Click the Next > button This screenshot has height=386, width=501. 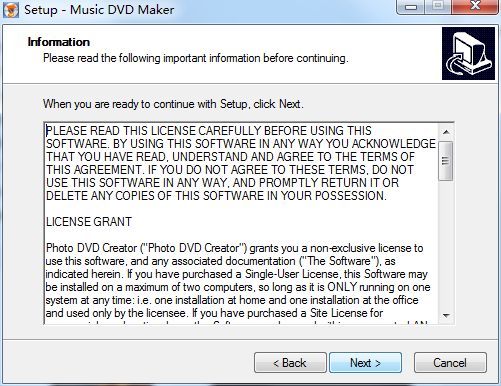click(x=365, y=363)
